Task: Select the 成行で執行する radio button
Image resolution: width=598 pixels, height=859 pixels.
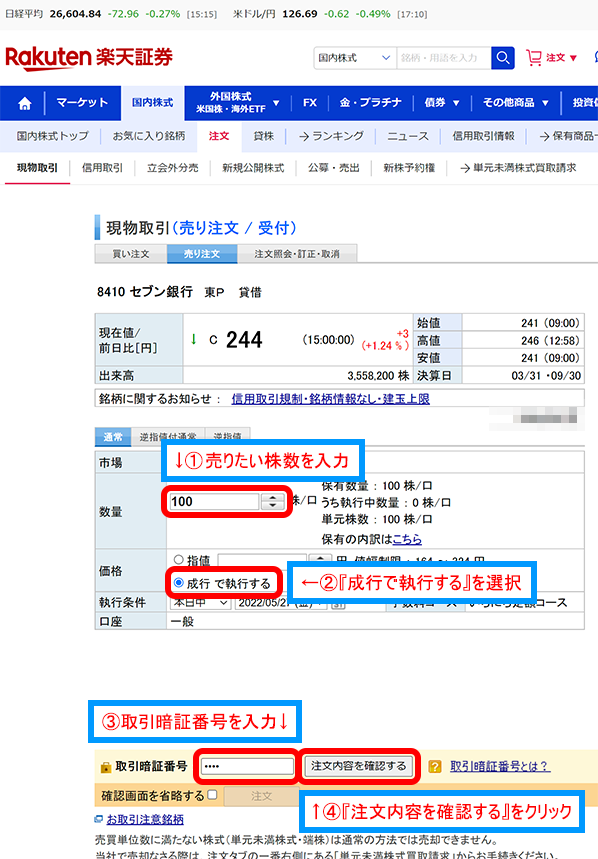Action: click(x=179, y=583)
